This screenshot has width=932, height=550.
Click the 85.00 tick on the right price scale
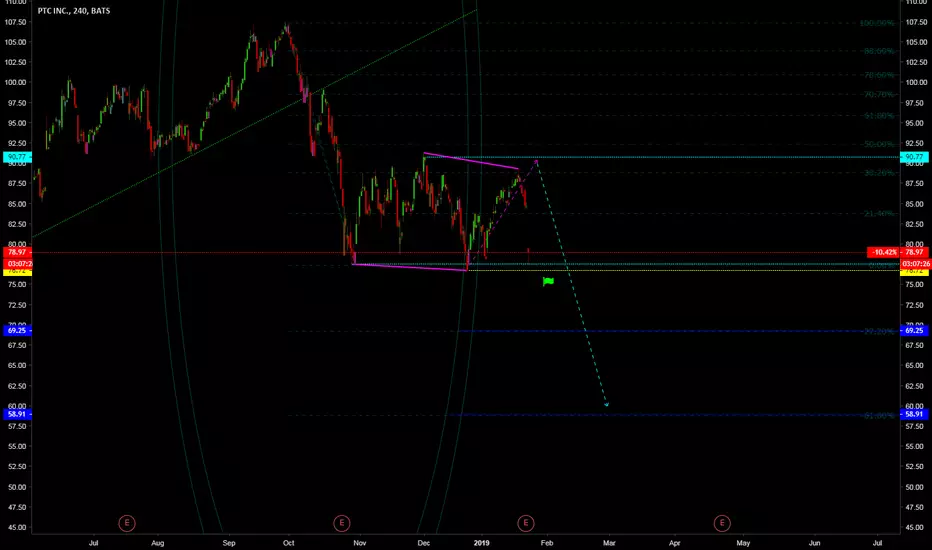(x=916, y=204)
